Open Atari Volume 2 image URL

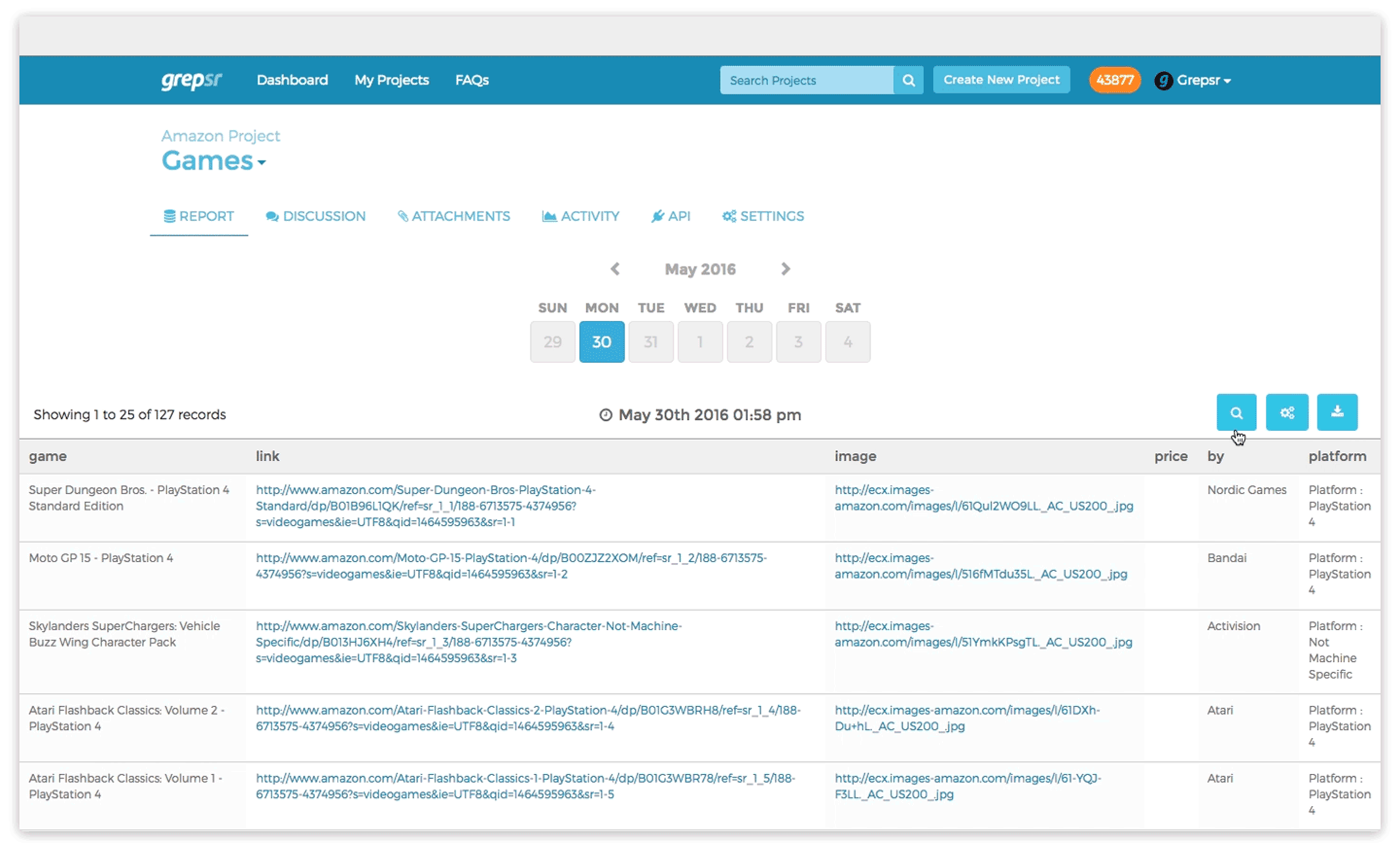[x=967, y=718]
